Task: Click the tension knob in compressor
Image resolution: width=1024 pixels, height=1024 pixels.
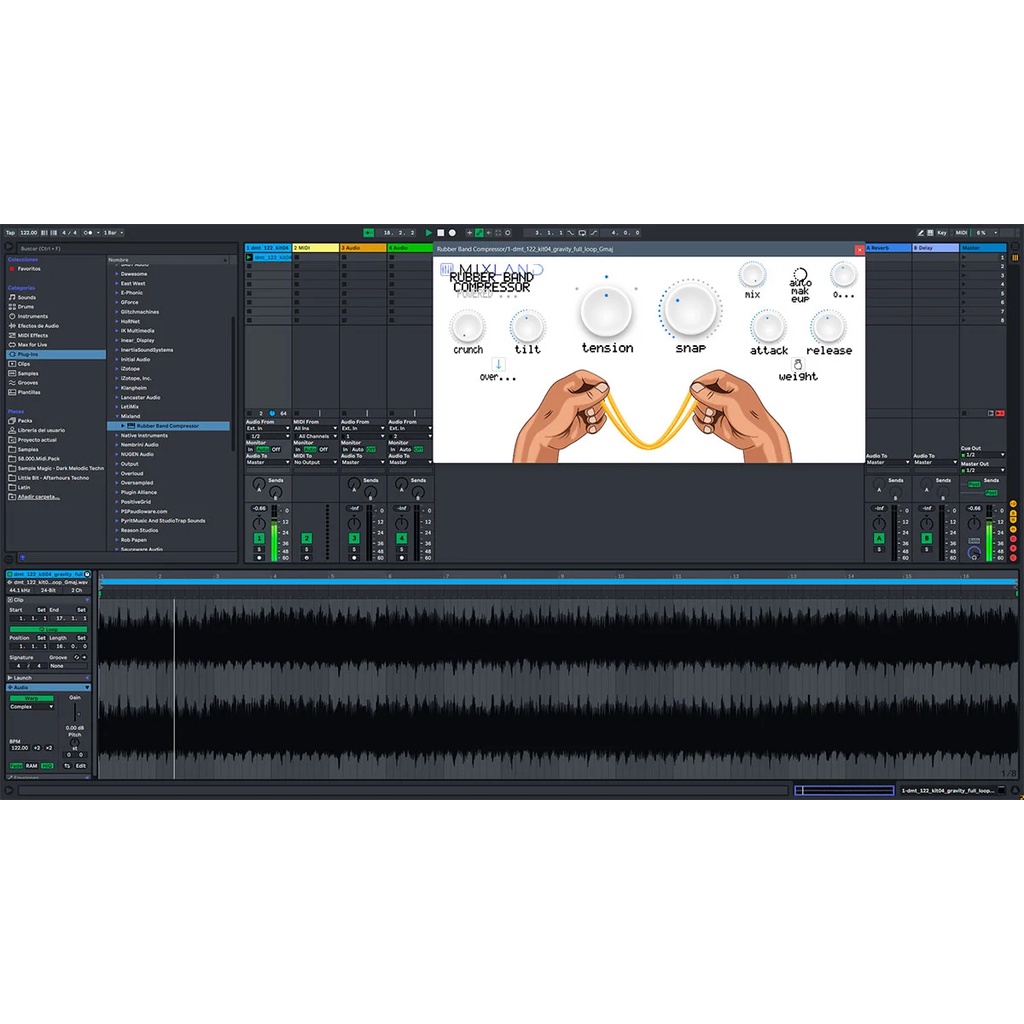Action: (606, 312)
